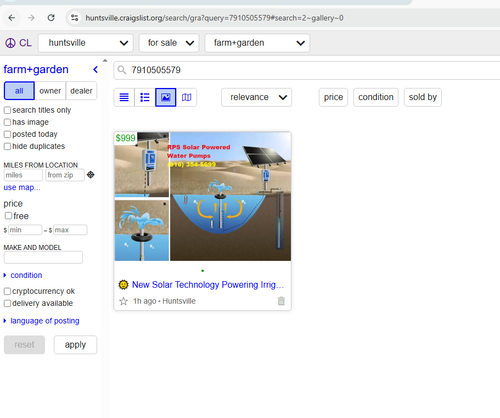Open the farm+garden subcategory dropdown
The image size is (500, 418).
[257, 43]
